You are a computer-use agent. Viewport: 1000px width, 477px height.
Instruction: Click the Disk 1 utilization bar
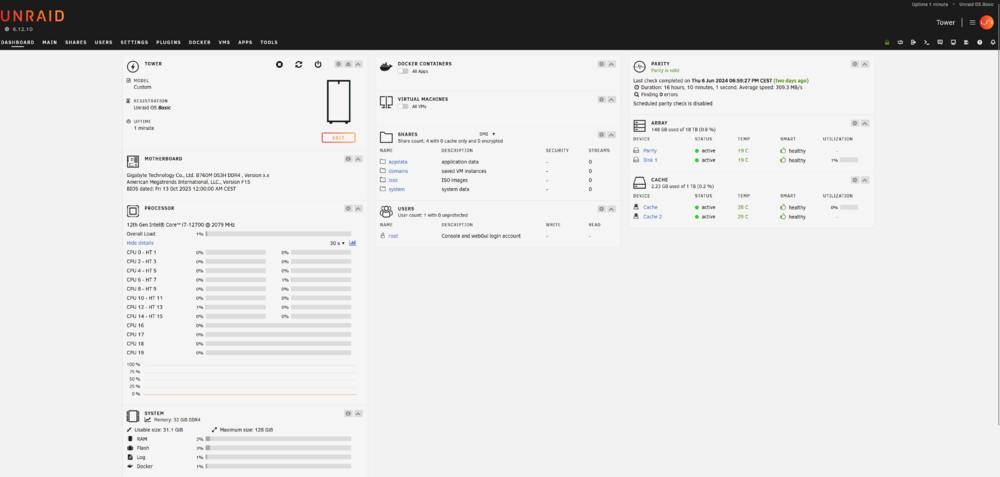coord(849,160)
